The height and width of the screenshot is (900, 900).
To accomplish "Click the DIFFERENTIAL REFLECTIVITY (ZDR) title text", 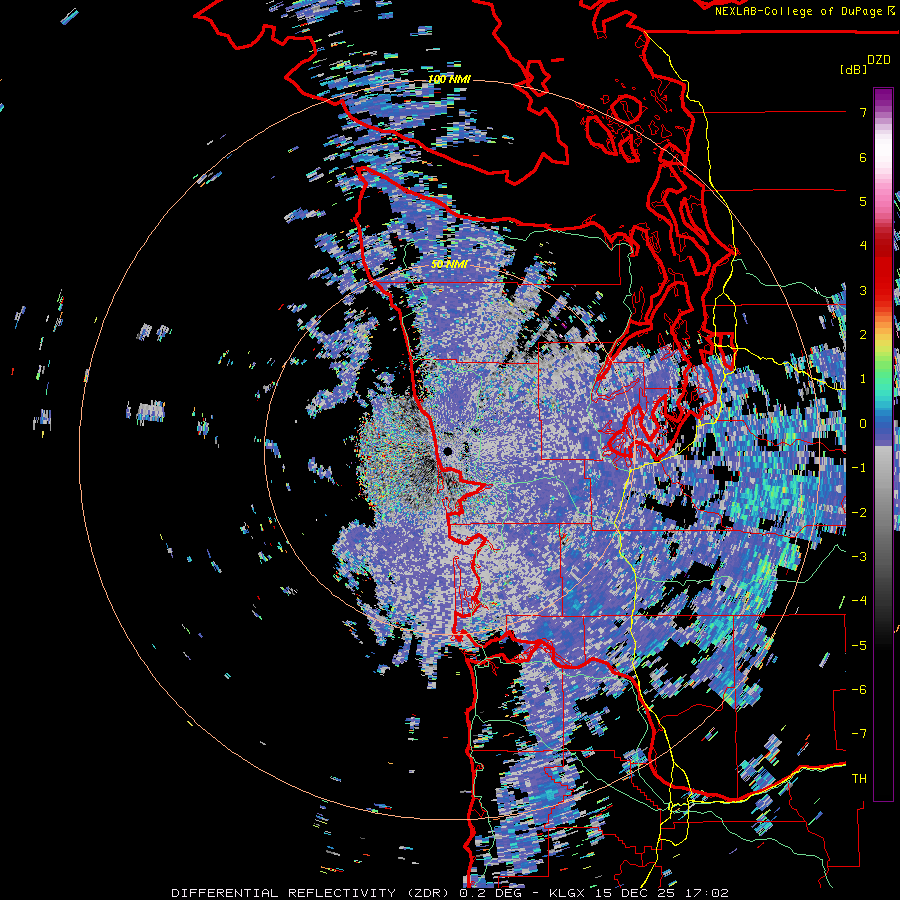I will tap(311, 893).
